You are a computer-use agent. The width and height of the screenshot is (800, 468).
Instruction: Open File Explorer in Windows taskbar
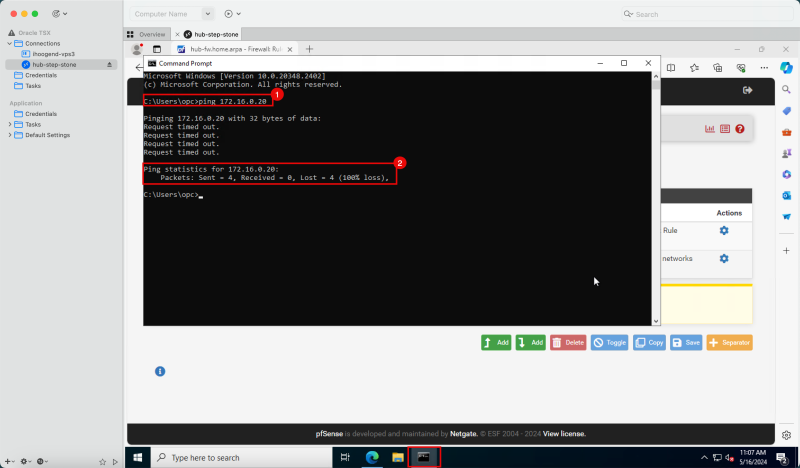397,457
